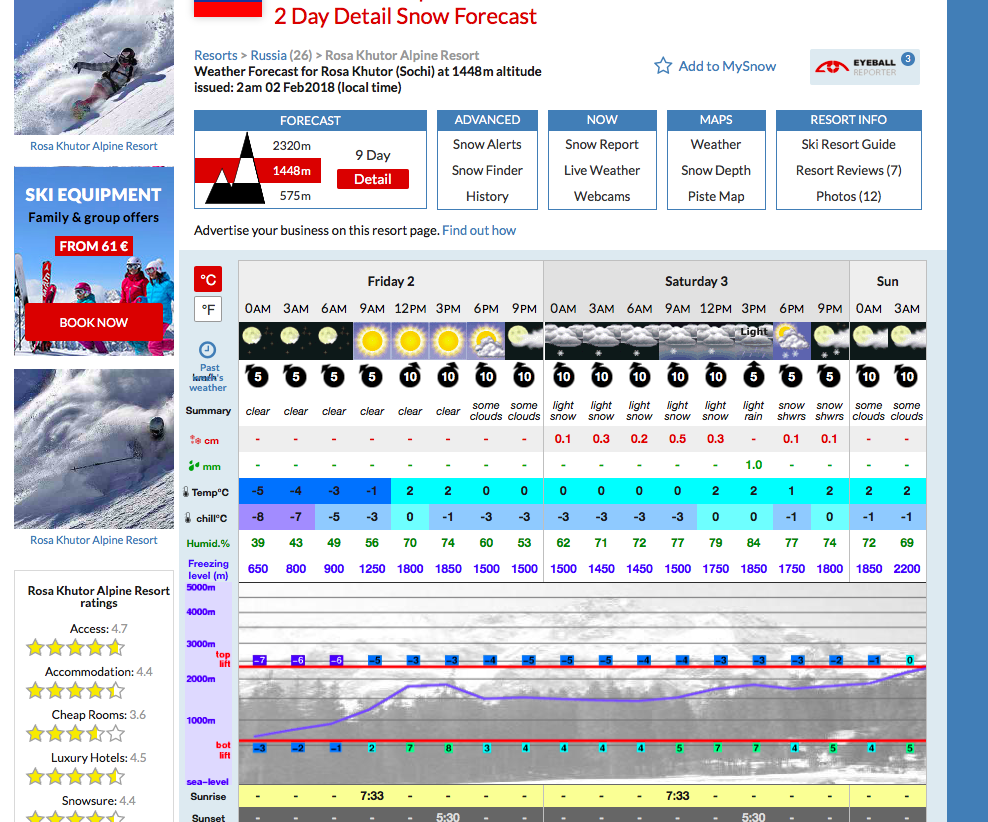Open the Eyeball Reporter badge

[x=864, y=66]
